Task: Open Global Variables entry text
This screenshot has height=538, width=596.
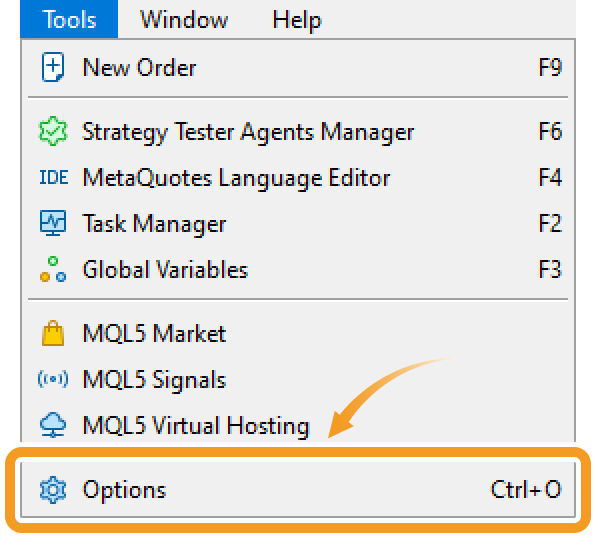Action: (165, 270)
